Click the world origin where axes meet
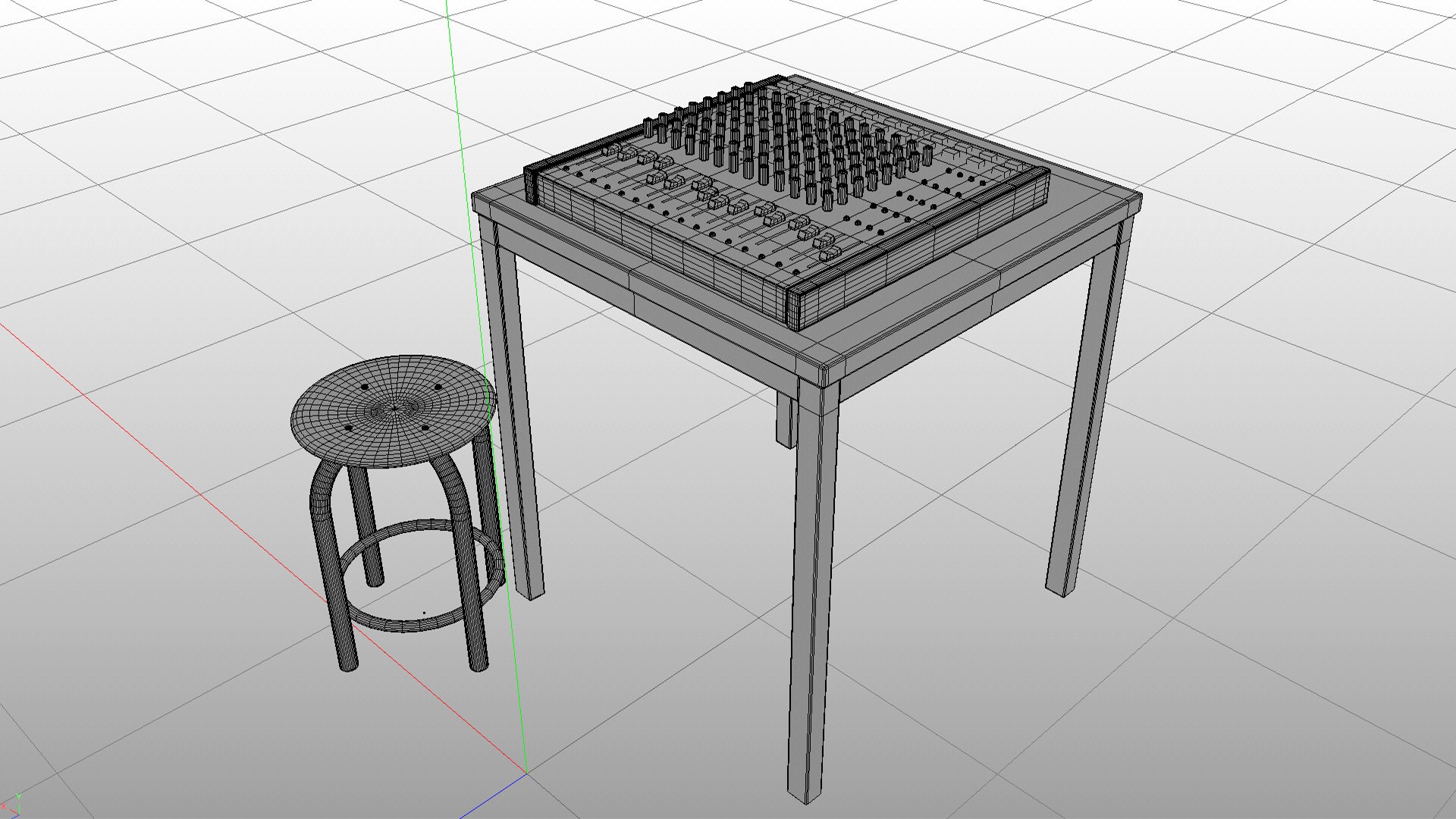1456x819 pixels. tap(526, 773)
